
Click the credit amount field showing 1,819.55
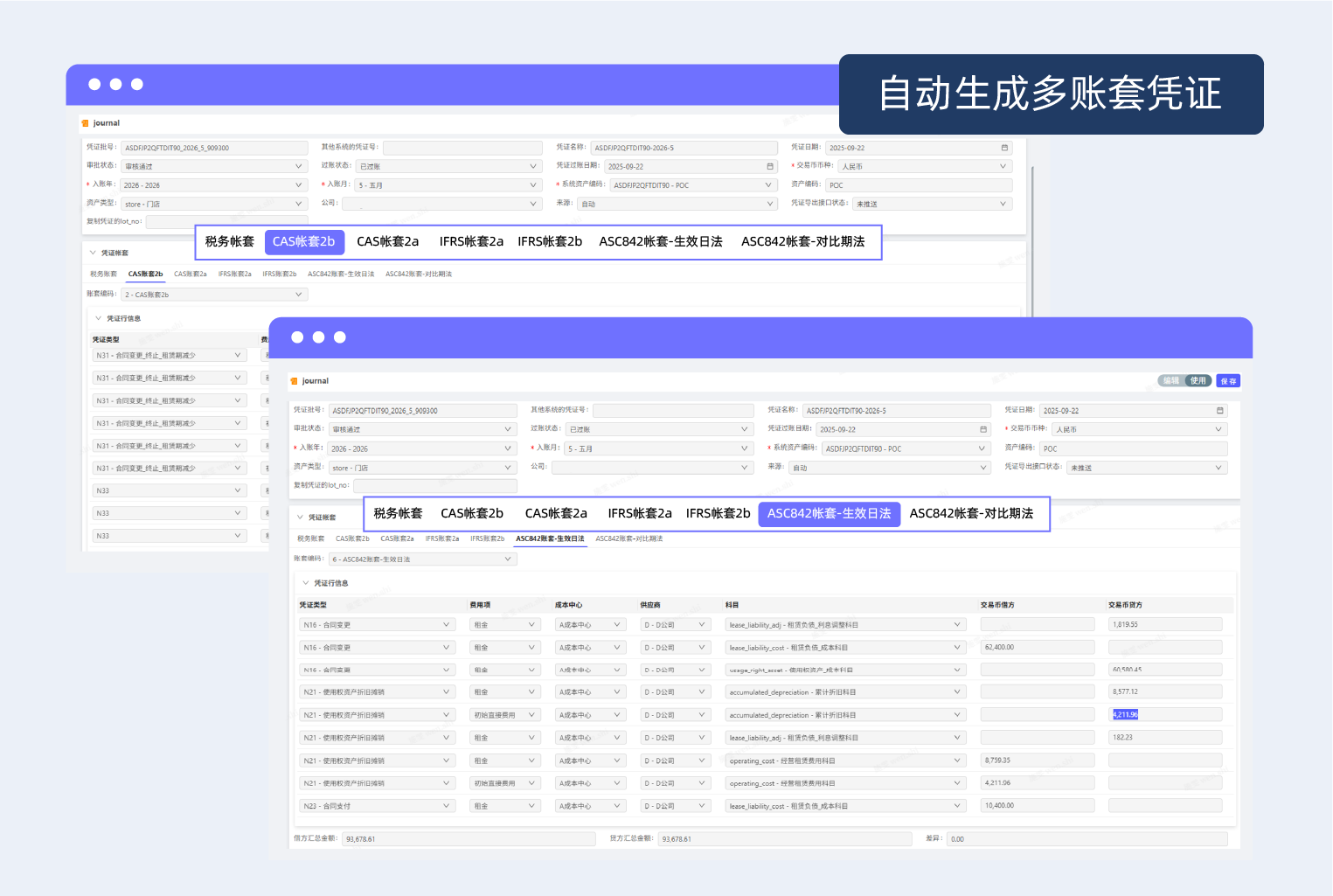1165,624
